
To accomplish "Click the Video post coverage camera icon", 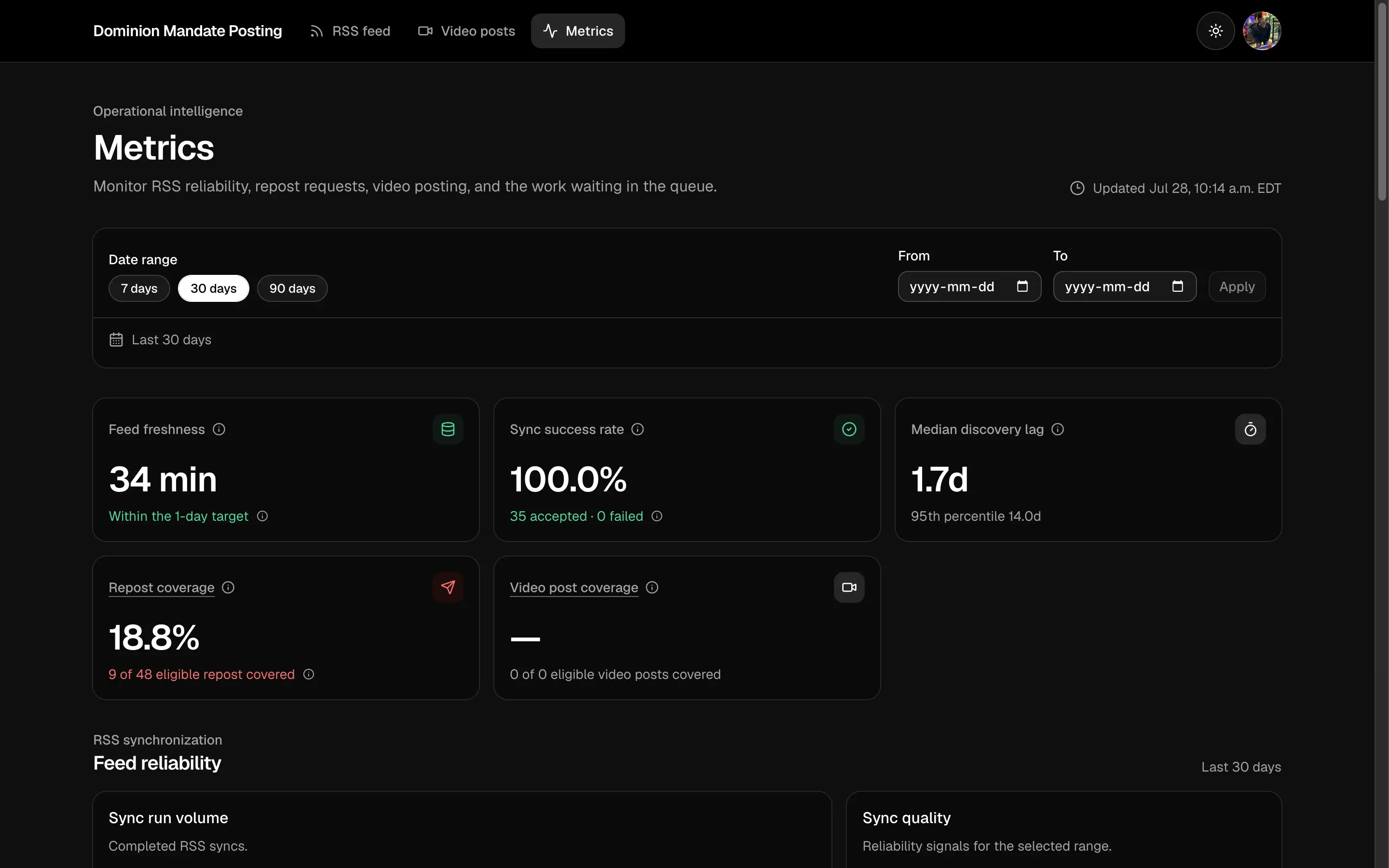I will click(x=849, y=587).
